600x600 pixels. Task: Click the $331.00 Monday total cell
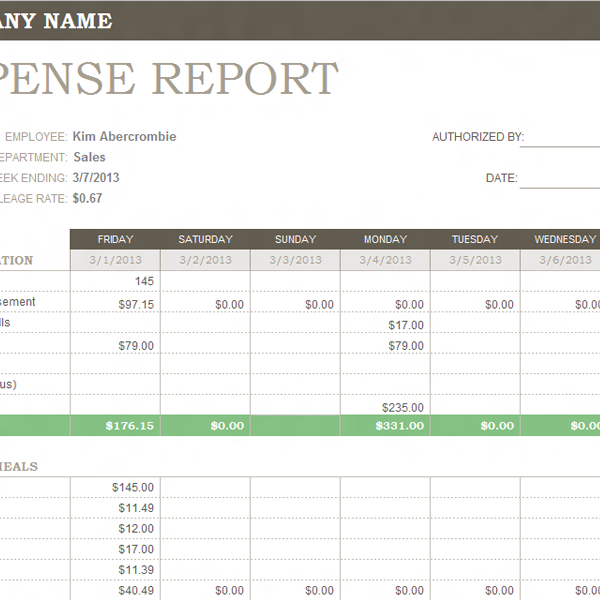click(x=385, y=426)
